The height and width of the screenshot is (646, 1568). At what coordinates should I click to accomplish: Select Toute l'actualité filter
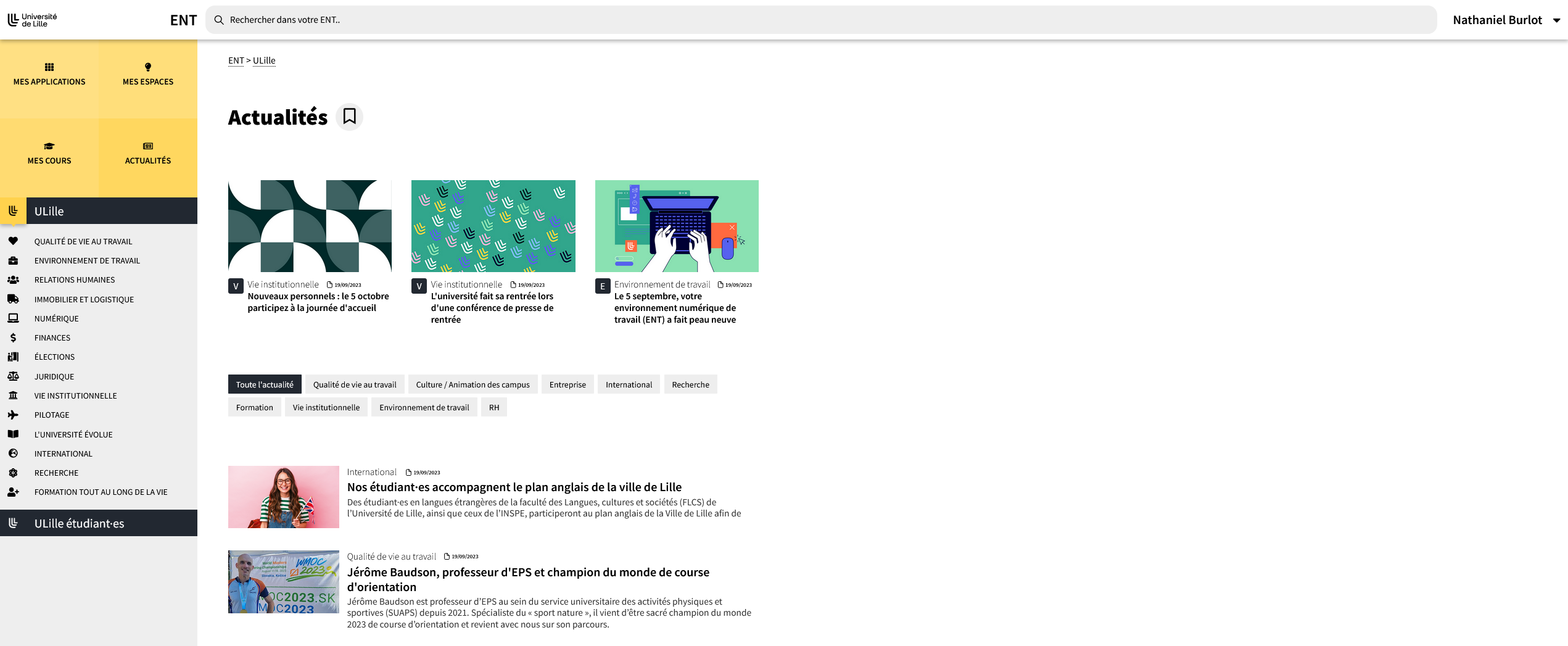(265, 384)
